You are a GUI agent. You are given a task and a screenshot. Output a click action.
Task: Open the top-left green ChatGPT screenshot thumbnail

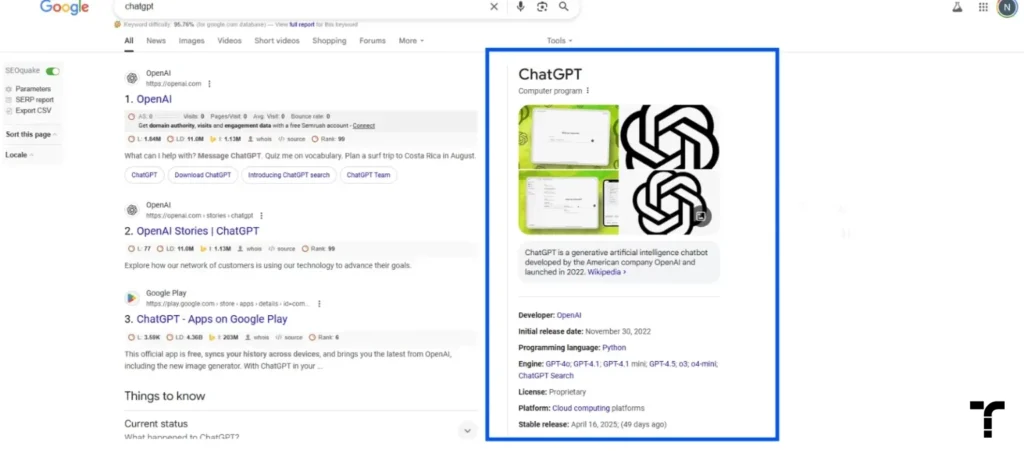point(568,136)
